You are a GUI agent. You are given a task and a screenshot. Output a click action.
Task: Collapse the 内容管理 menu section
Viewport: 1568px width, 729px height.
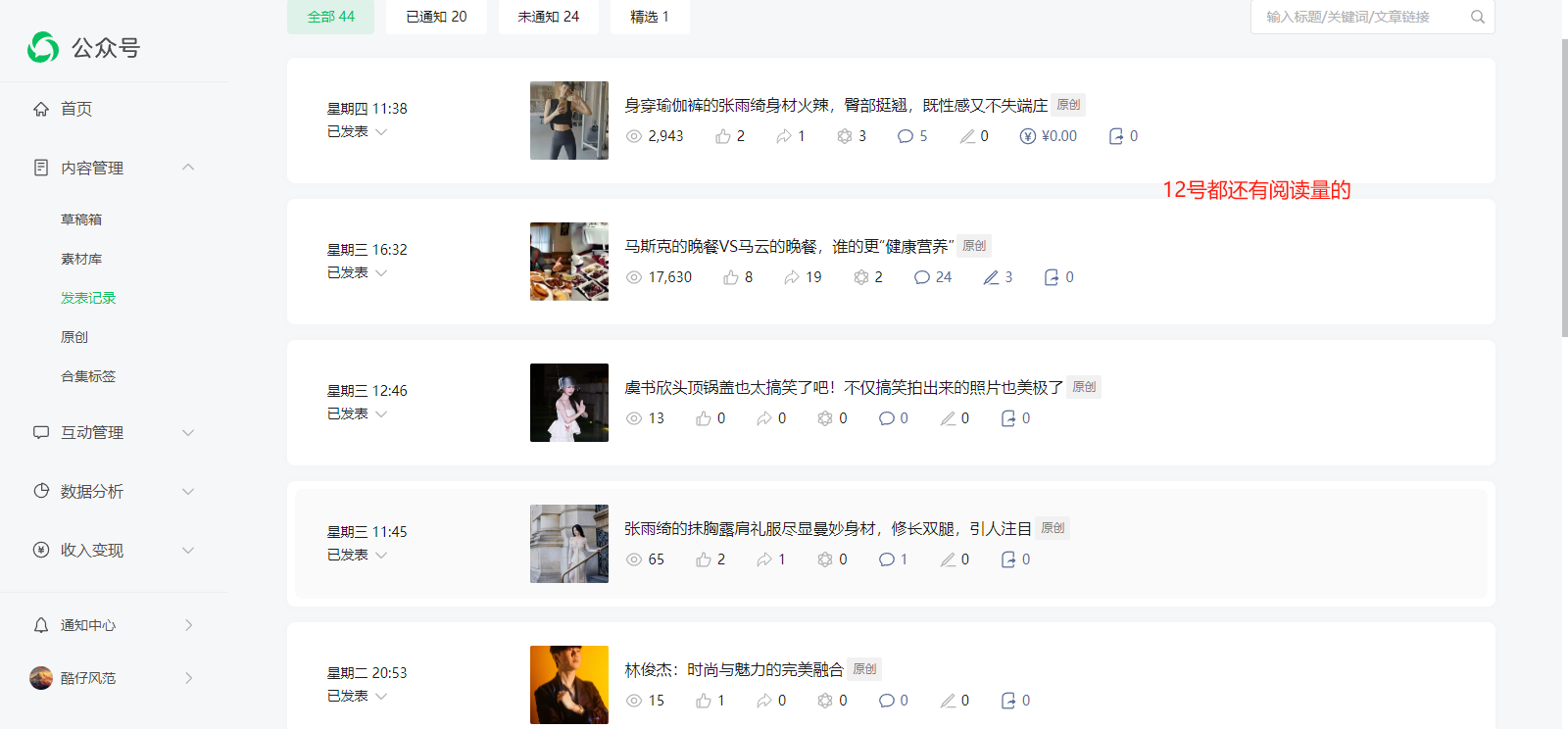[x=188, y=168]
